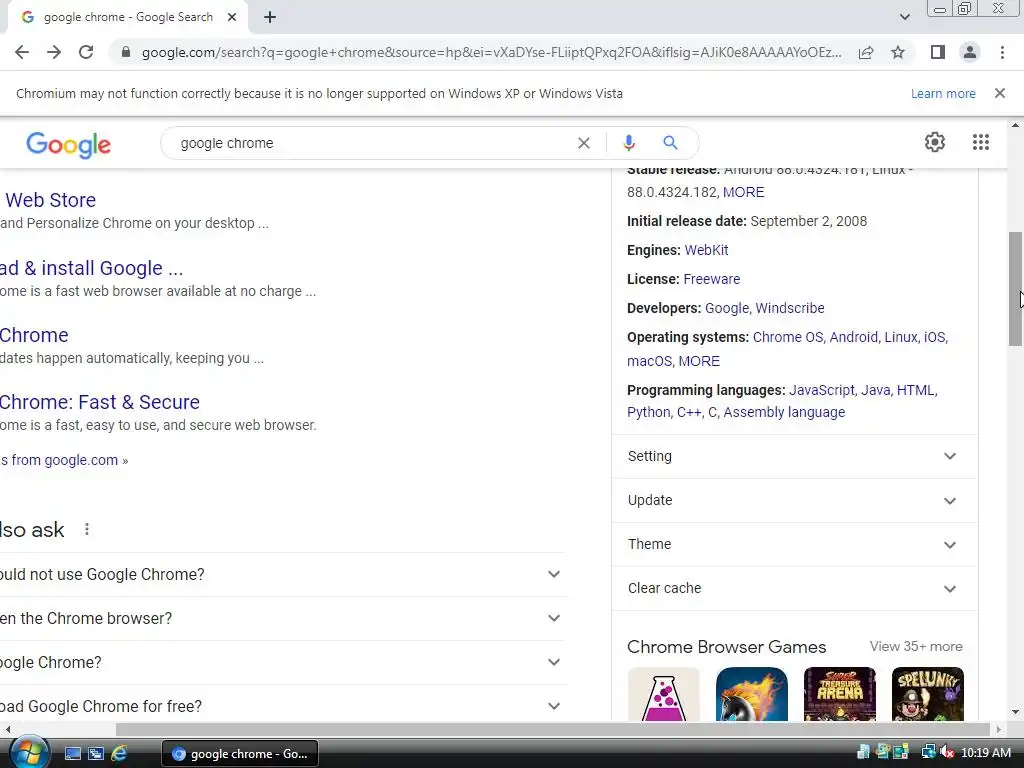Screen dimensions: 1024x768
Task: Click the Switch between windows icon
Action: point(96,754)
